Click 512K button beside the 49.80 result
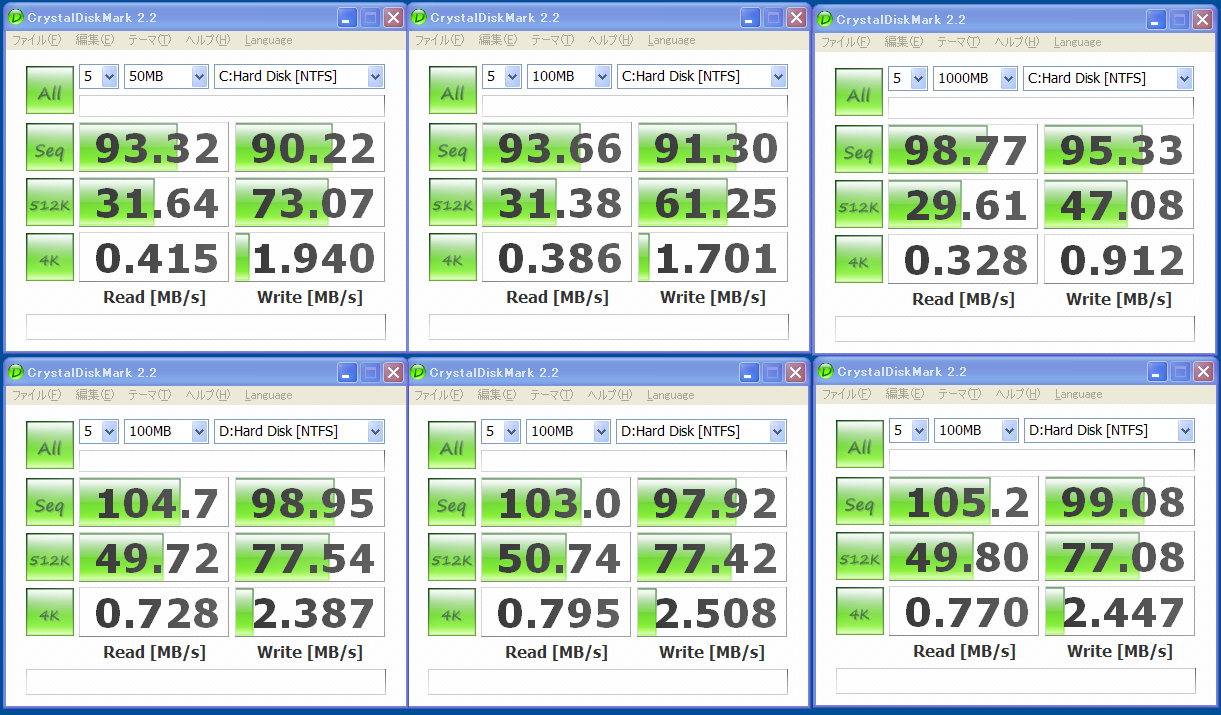This screenshot has width=1221, height=715. [860, 557]
